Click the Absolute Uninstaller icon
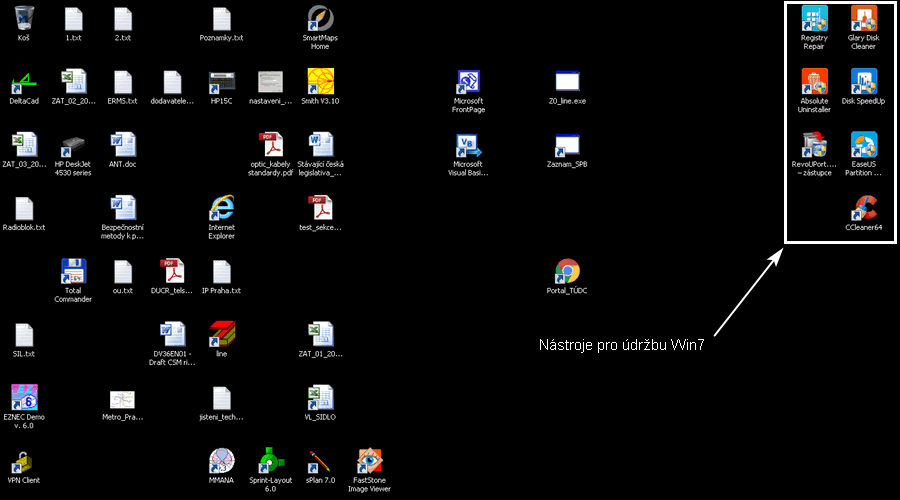900x500 pixels. [x=814, y=82]
